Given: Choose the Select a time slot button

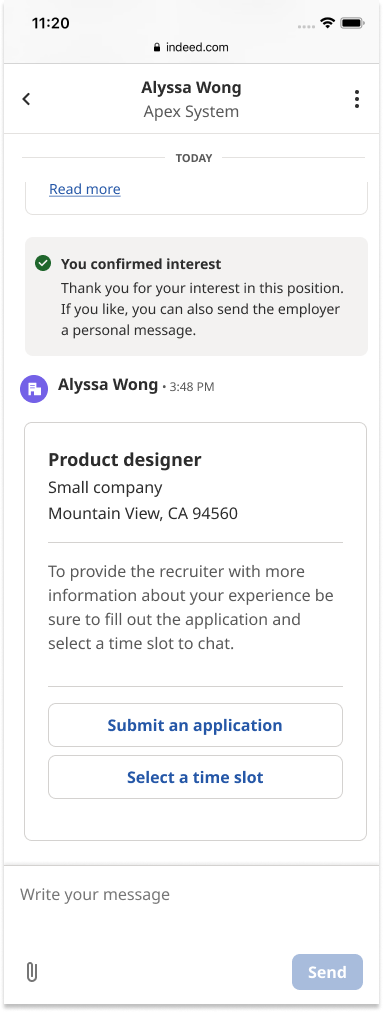Looking at the screenshot, I should tap(195, 777).
